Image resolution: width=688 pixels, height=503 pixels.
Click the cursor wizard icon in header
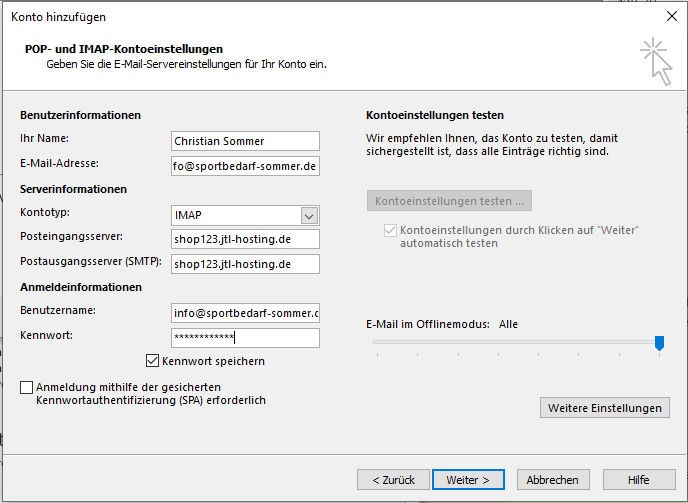(x=656, y=61)
